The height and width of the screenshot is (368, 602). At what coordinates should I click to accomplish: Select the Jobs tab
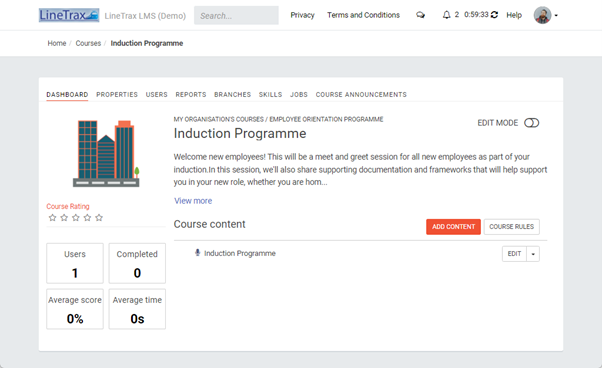[299, 94]
